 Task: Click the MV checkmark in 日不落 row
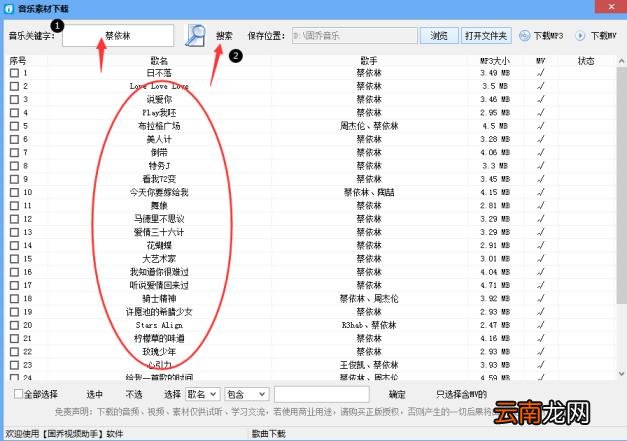(541, 73)
